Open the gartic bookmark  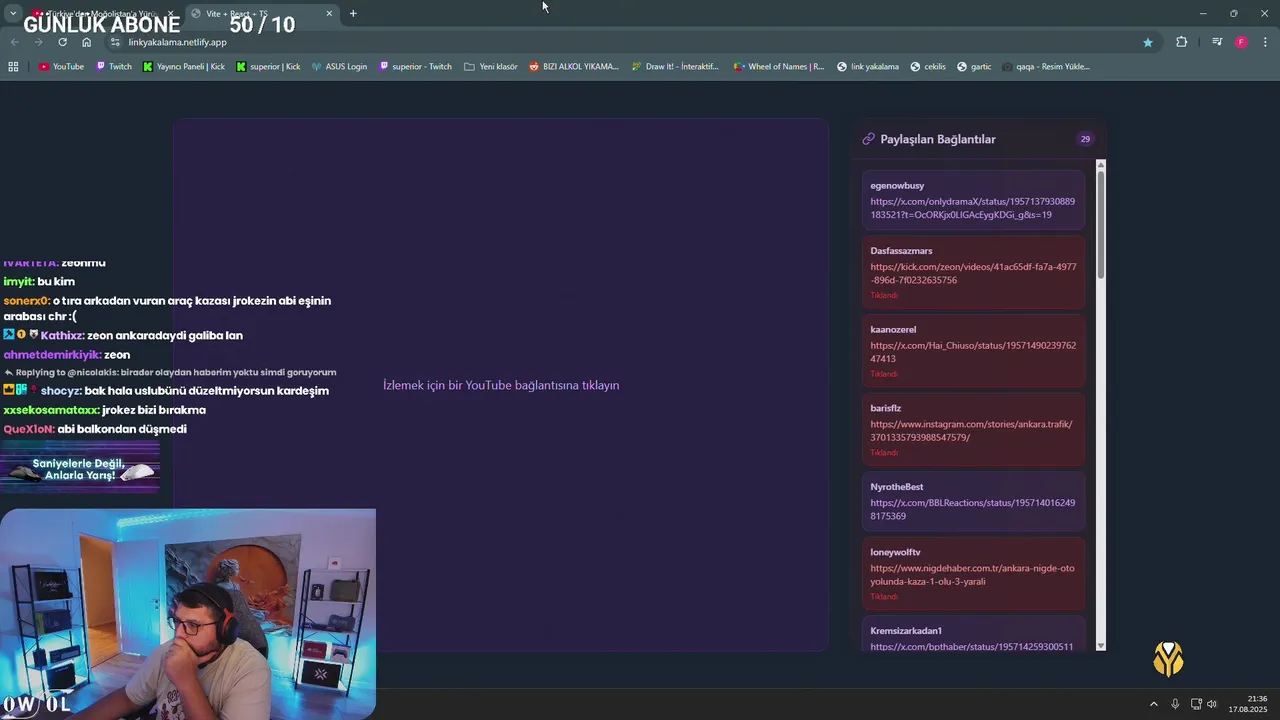pyautogui.click(x=974, y=67)
